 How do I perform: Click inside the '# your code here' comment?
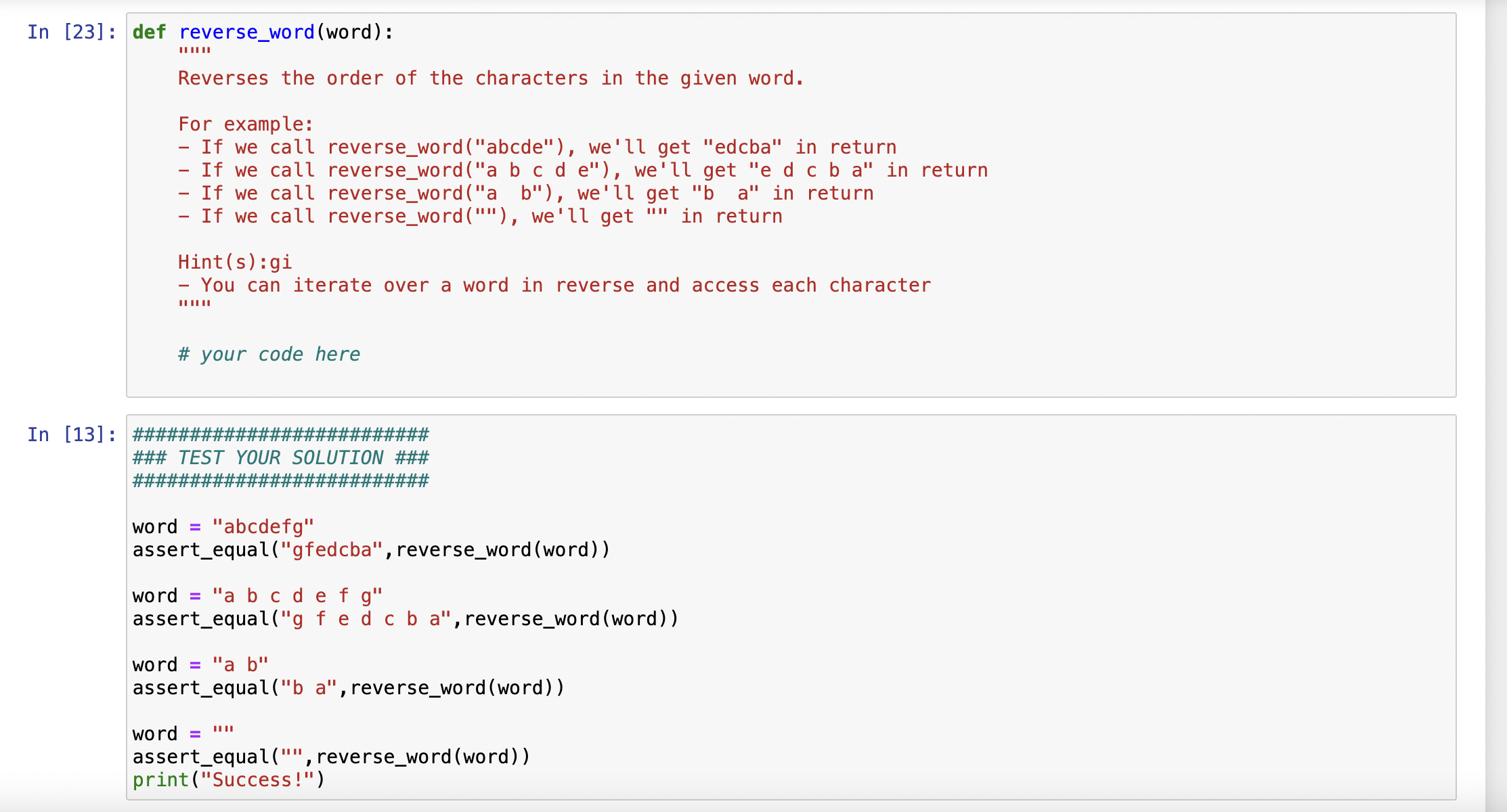pyautogui.click(x=268, y=353)
